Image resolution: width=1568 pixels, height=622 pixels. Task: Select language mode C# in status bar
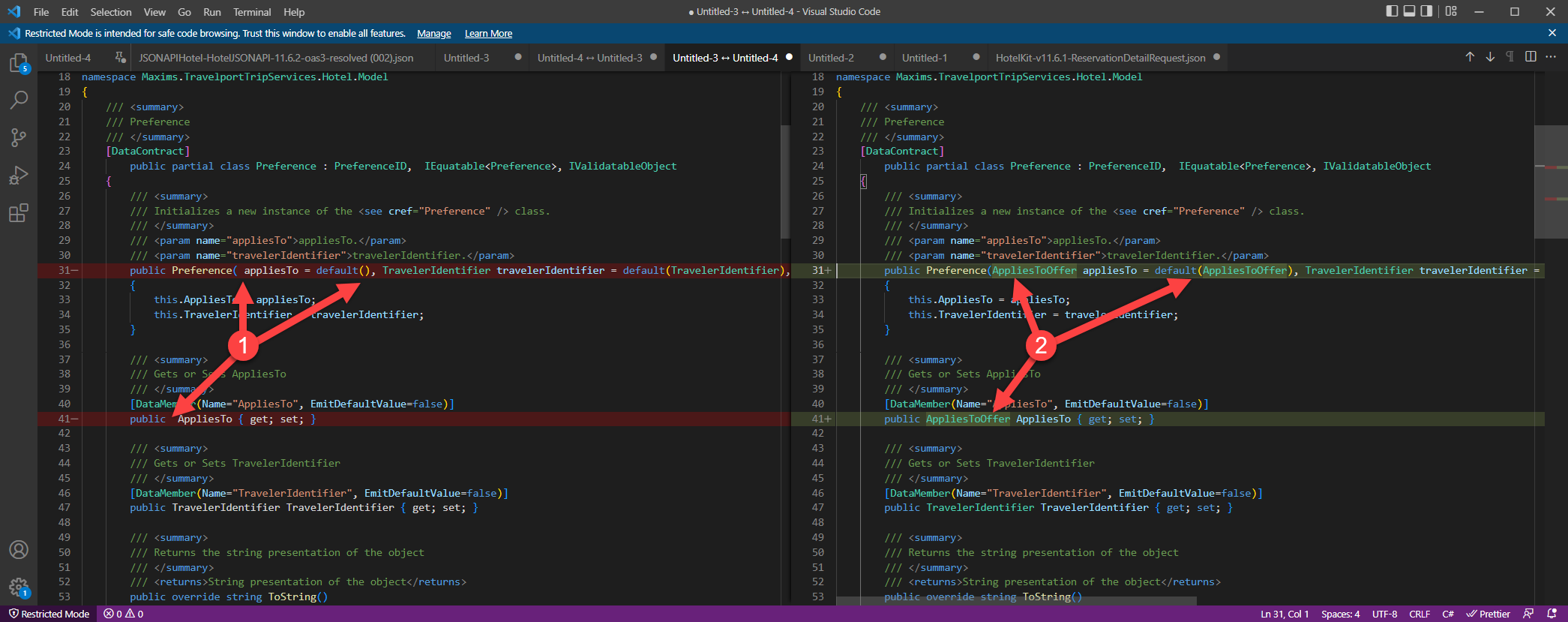click(x=1448, y=614)
